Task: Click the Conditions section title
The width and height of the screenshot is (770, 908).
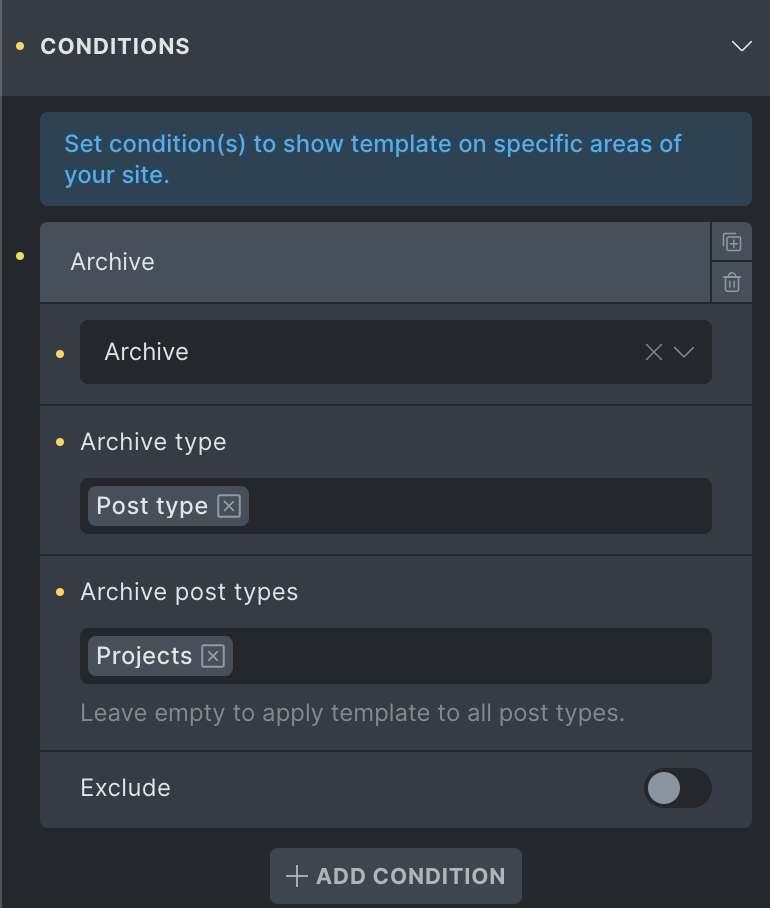Action: coord(115,46)
